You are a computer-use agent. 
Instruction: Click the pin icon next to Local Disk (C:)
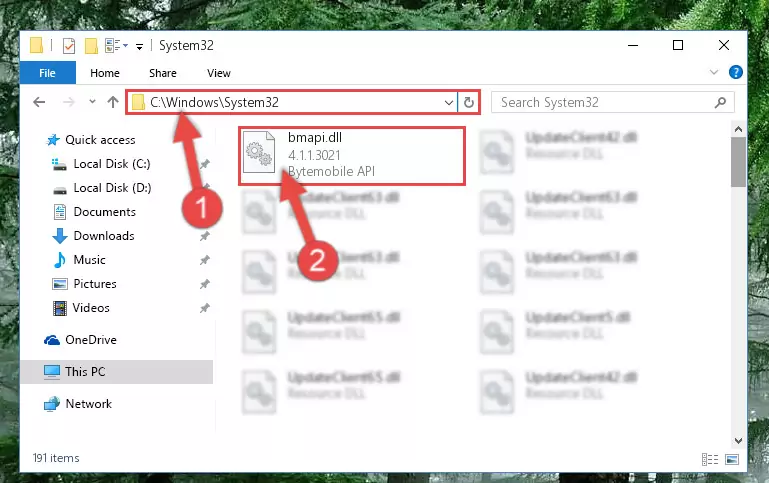(x=205, y=164)
